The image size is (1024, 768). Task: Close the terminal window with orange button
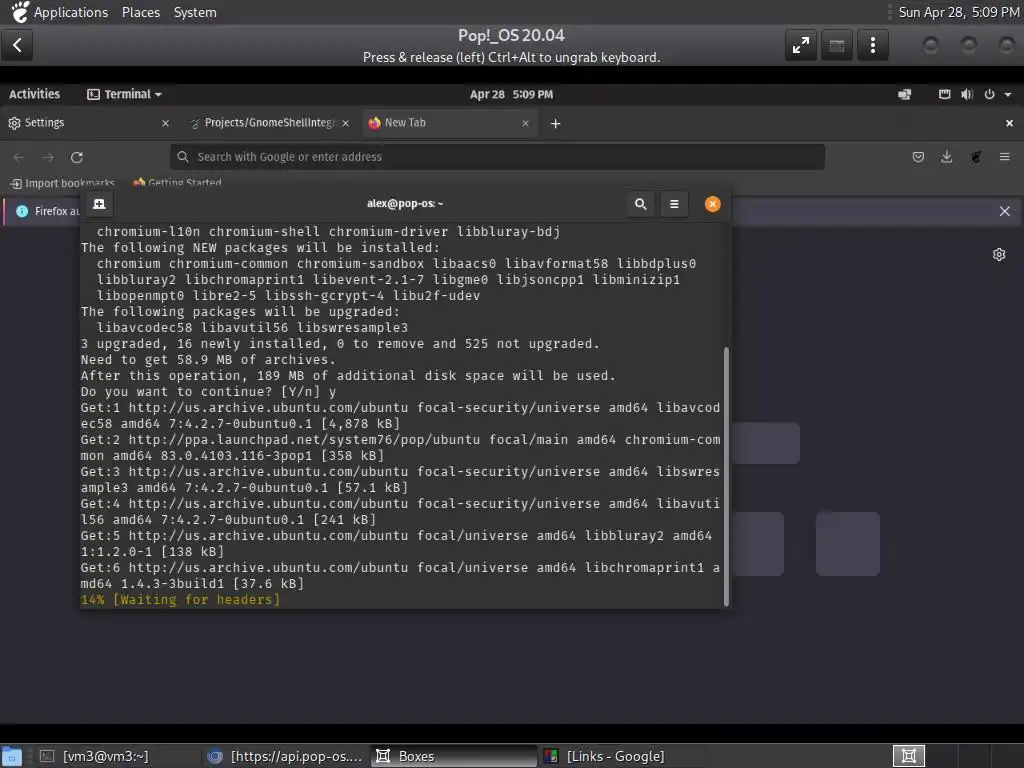(712, 204)
